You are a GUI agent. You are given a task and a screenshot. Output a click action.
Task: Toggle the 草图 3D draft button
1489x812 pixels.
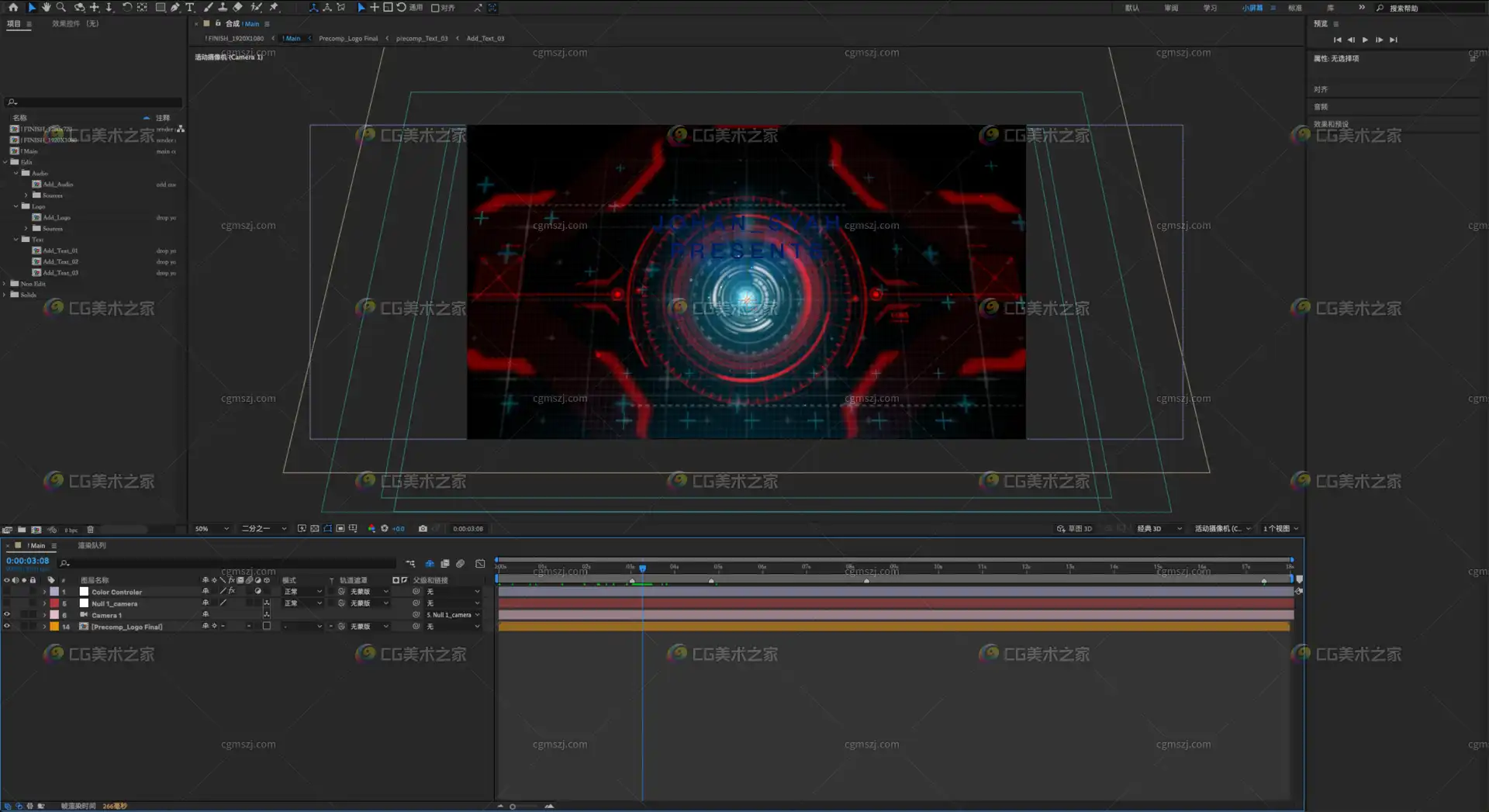[1074, 528]
